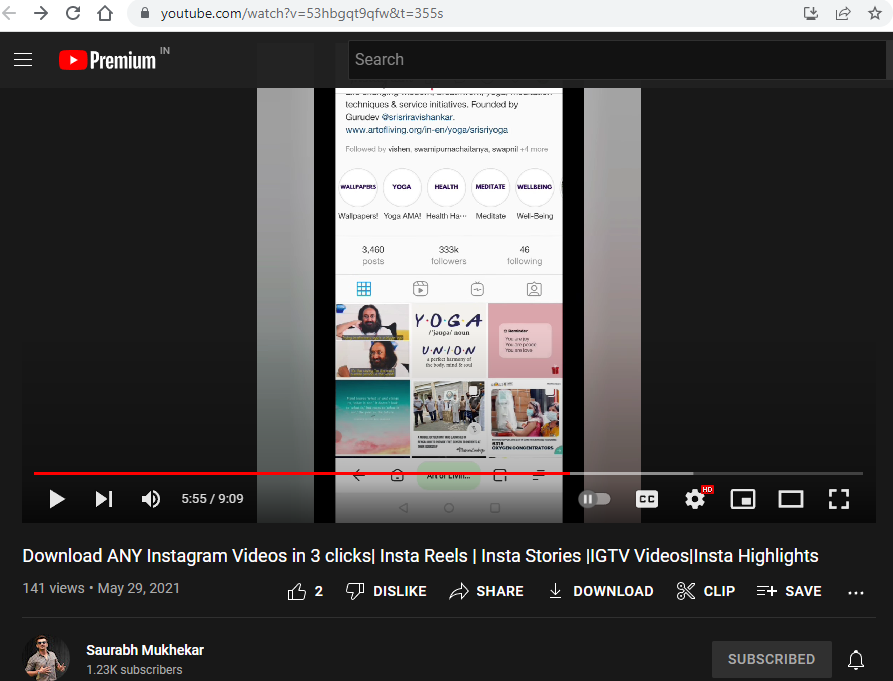Share the video

(486, 592)
